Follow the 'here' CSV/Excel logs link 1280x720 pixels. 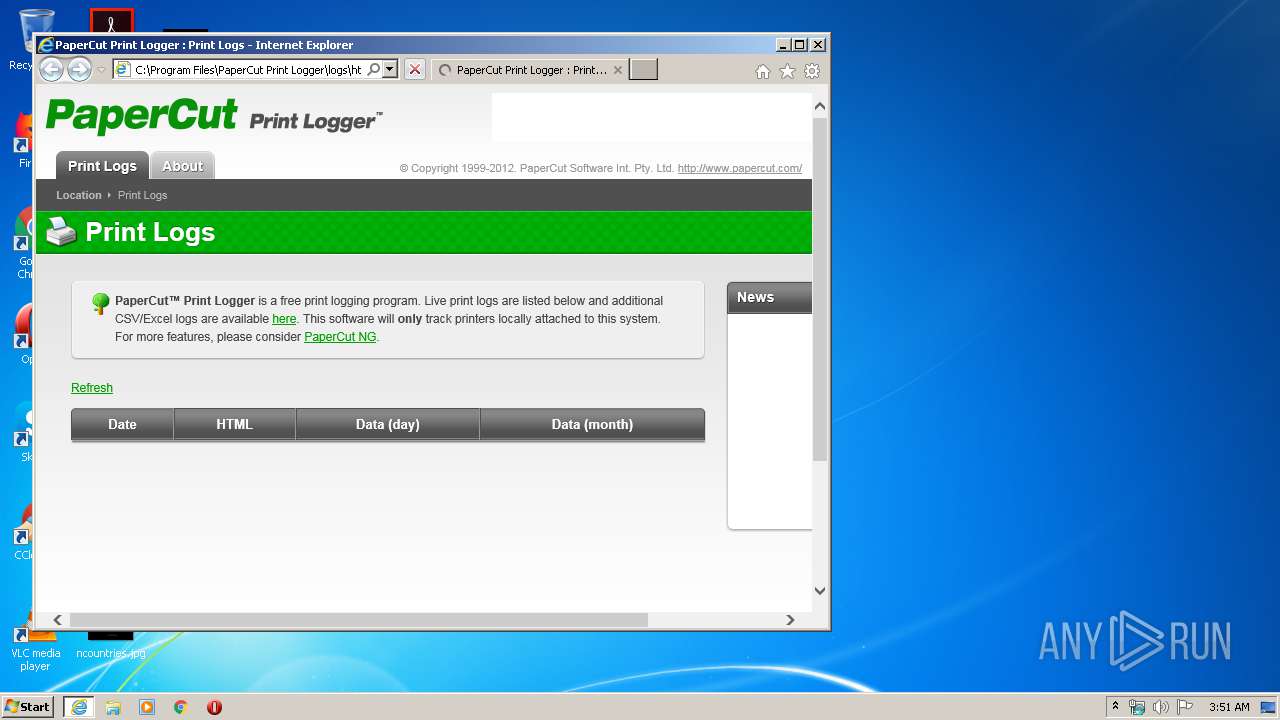click(x=284, y=319)
